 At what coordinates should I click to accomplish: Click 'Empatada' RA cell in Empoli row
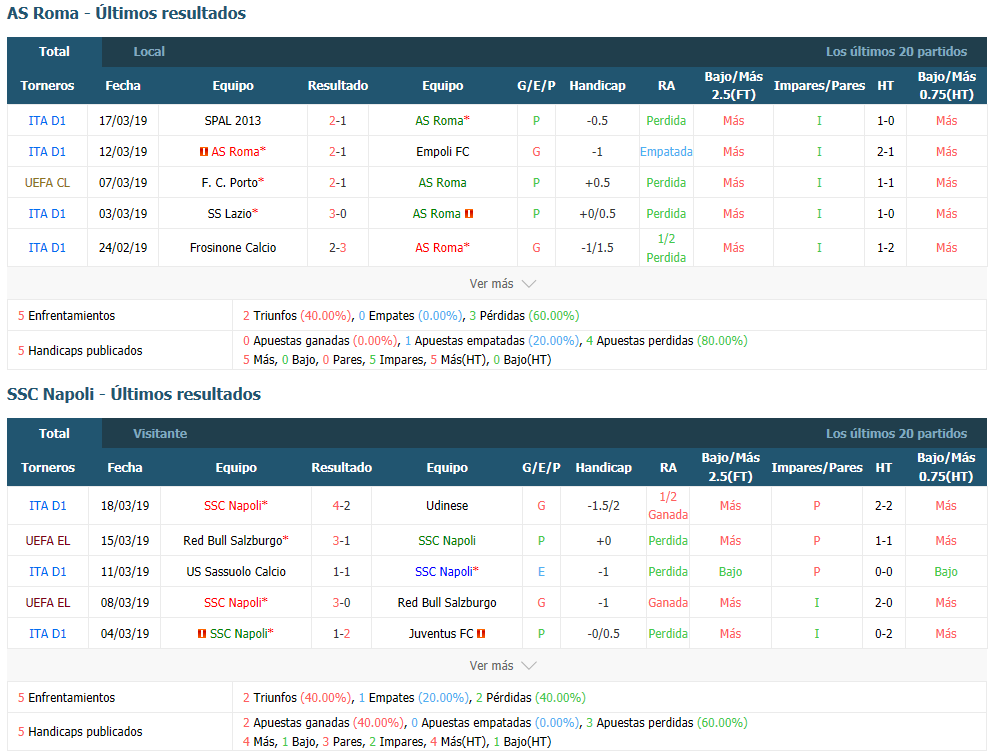[666, 152]
